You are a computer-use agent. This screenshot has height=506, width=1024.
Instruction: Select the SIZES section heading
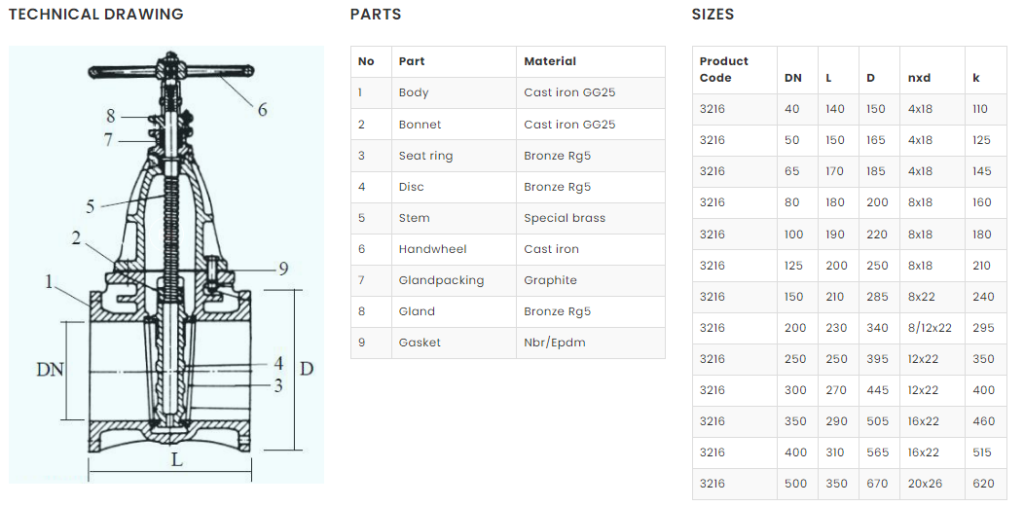(x=713, y=14)
